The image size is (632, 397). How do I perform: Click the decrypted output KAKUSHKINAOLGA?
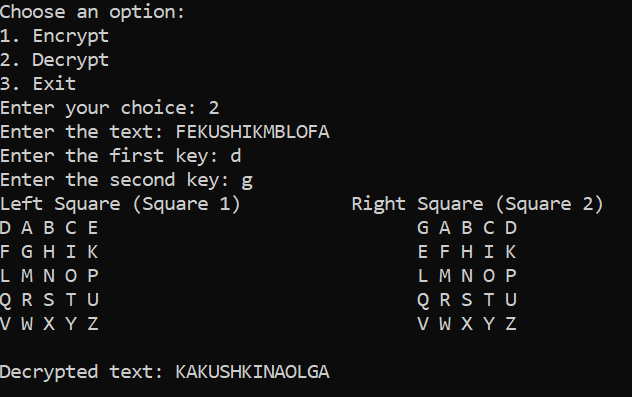pos(252,372)
